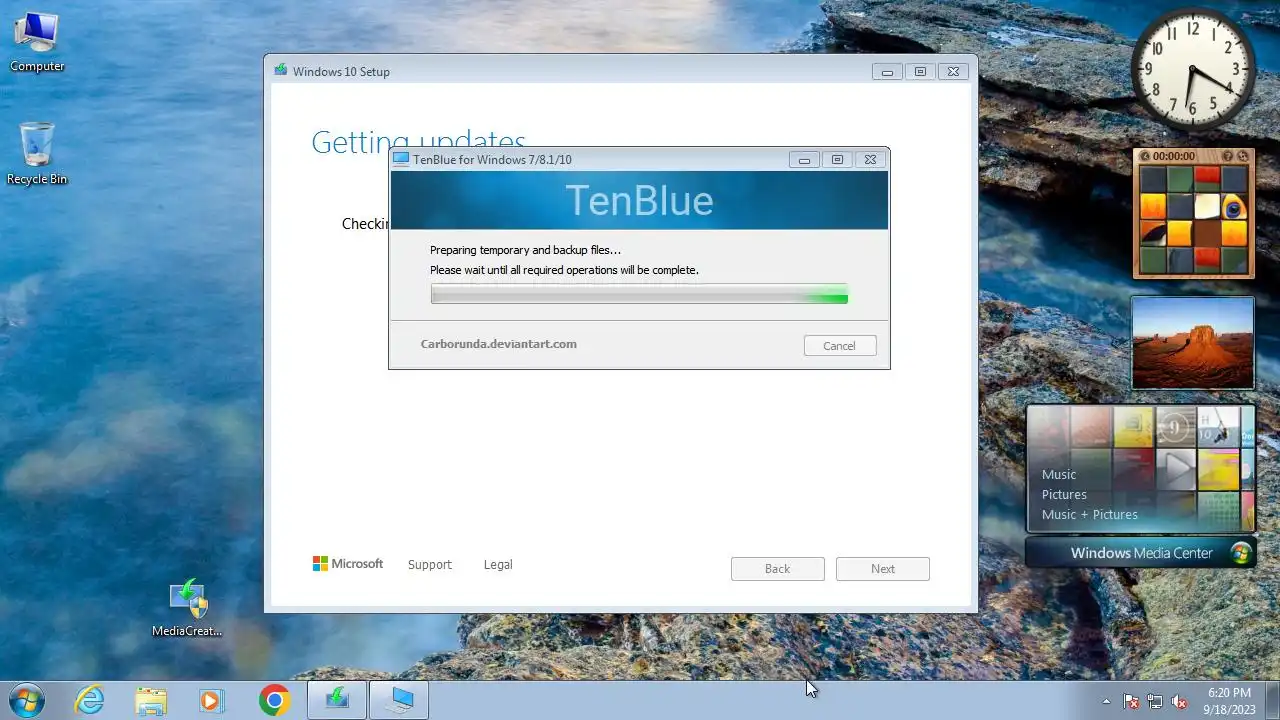The height and width of the screenshot is (720, 1280).
Task: Click 'Preparing temporary and backup files...' text
Action: tap(526, 250)
